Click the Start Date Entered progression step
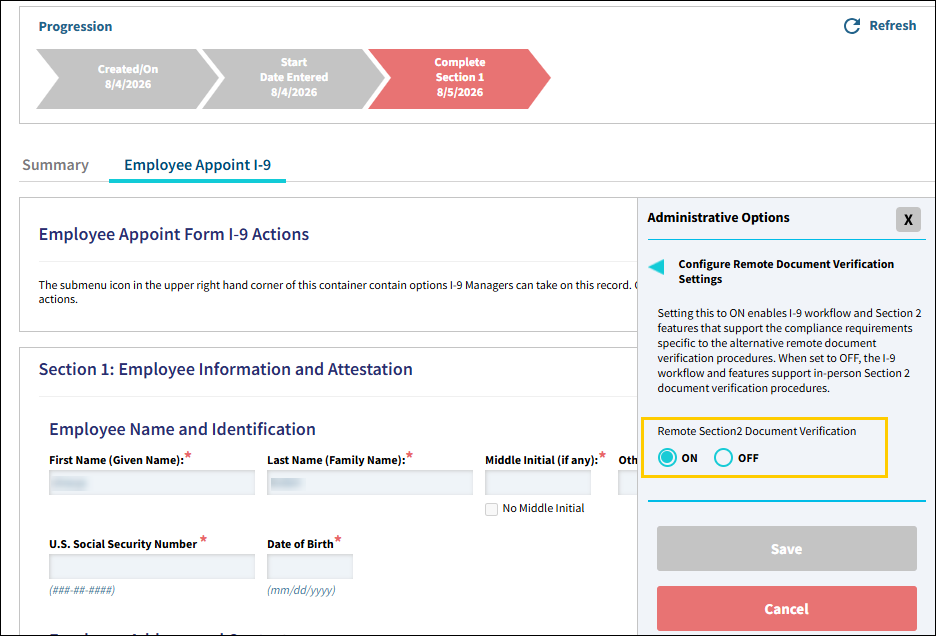Image resolution: width=936 pixels, height=636 pixels. [x=294, y=79]
